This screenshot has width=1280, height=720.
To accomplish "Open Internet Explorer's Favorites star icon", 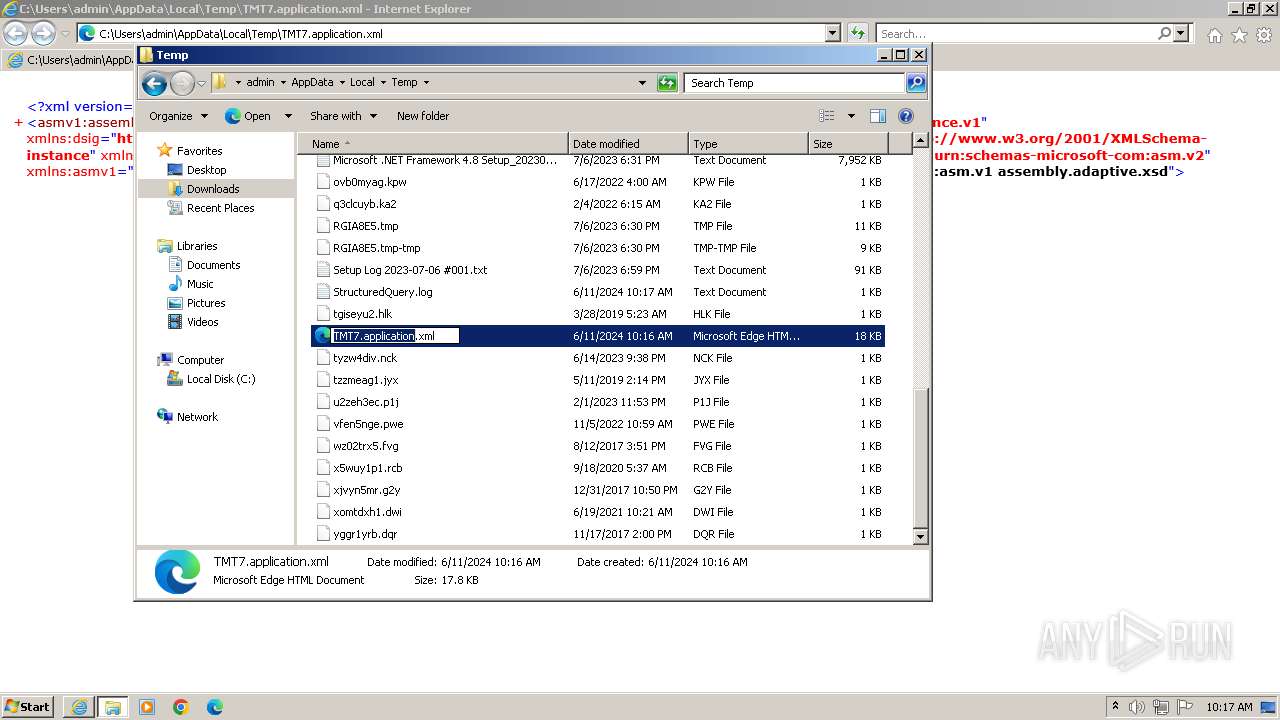I will 1239,35.
